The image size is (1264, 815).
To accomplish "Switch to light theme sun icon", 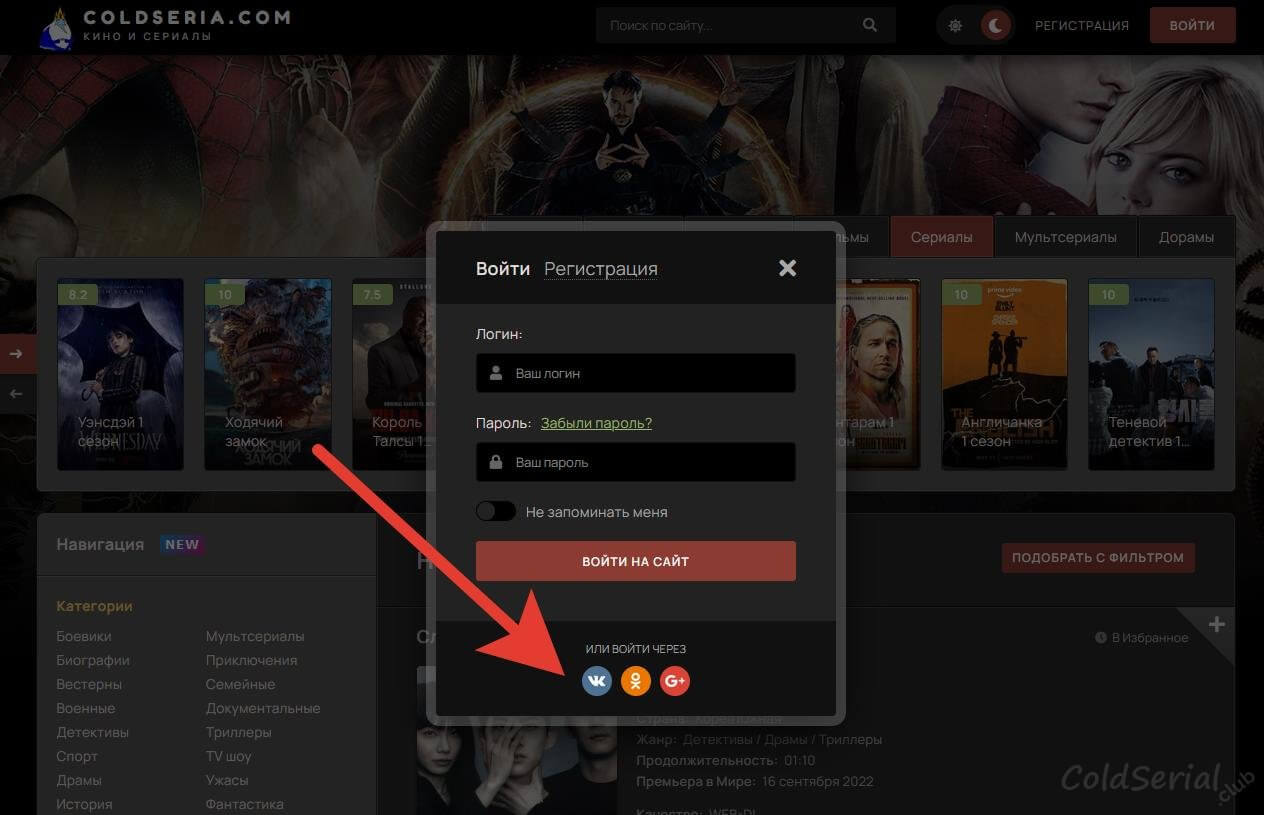I will click(x=956, y=26).
